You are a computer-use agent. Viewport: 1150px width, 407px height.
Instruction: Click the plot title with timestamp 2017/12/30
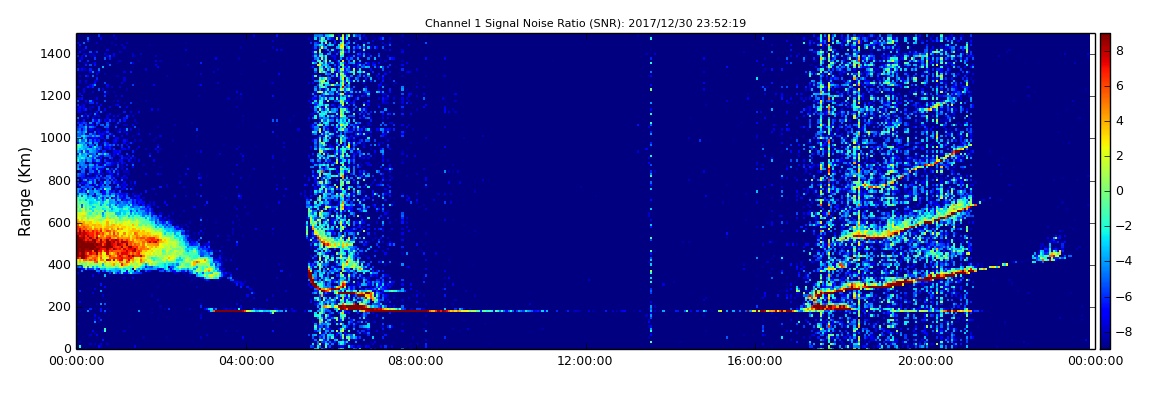[585, 23]
